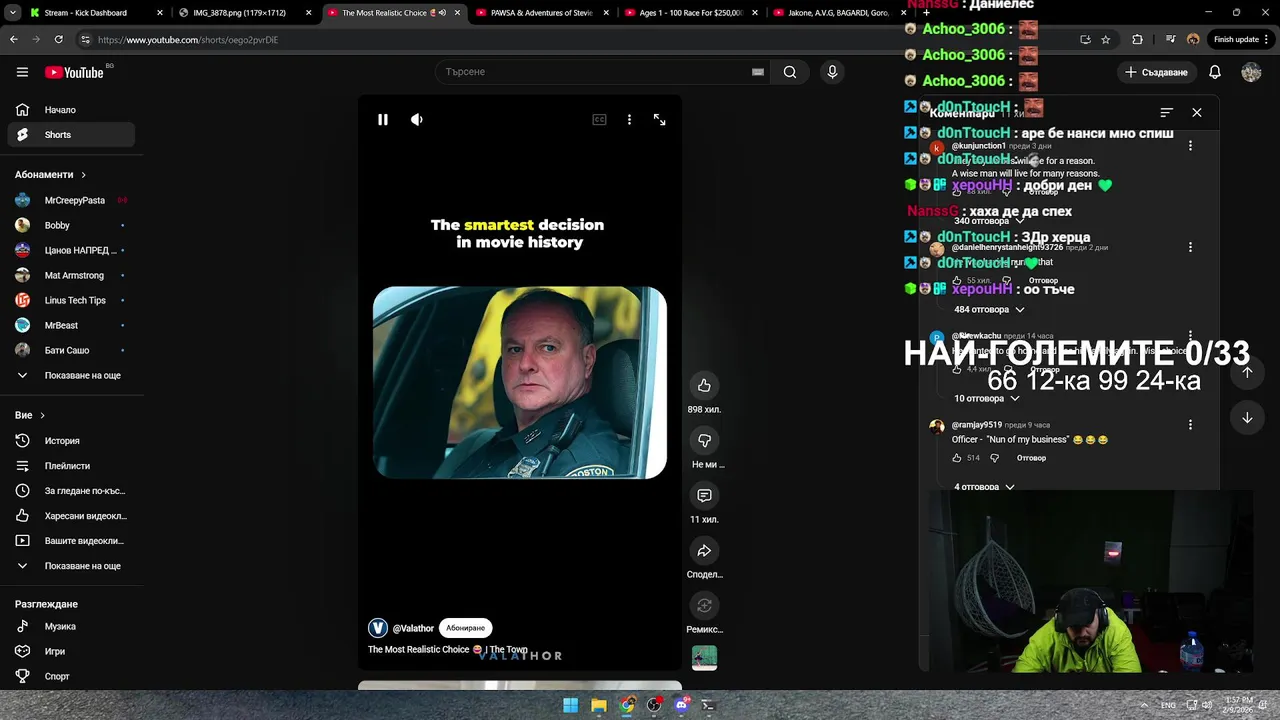Reload the page in browser
This screenshot has width=1280, height=720.
click(x=58, y=40)
